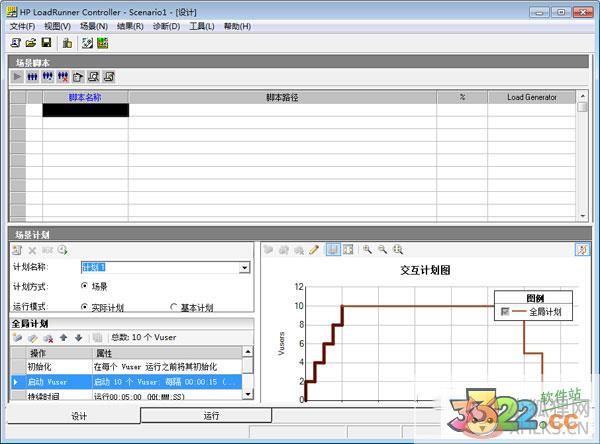Click the Start Scenario play icon

coord(17,77)
